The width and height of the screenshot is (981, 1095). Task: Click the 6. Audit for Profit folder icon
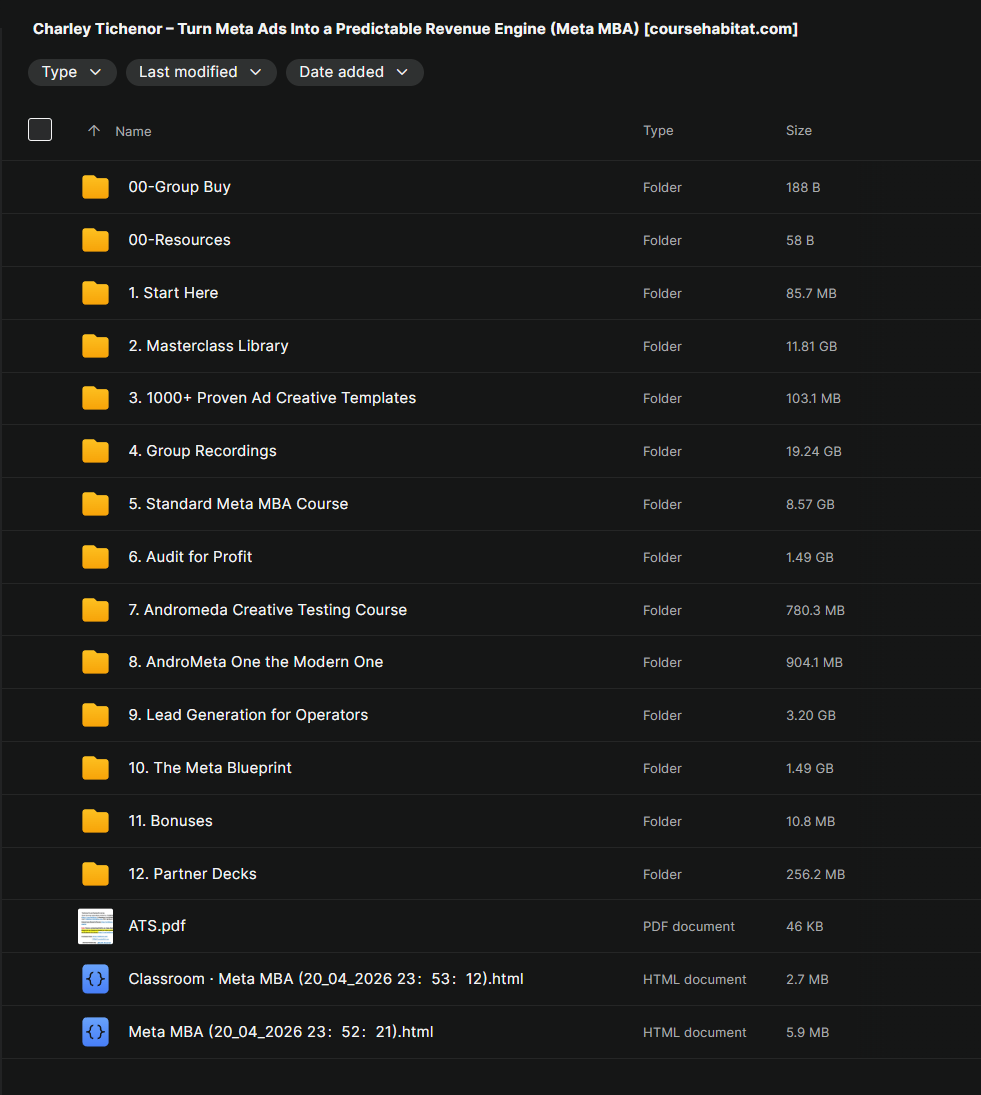pos(95,557)
